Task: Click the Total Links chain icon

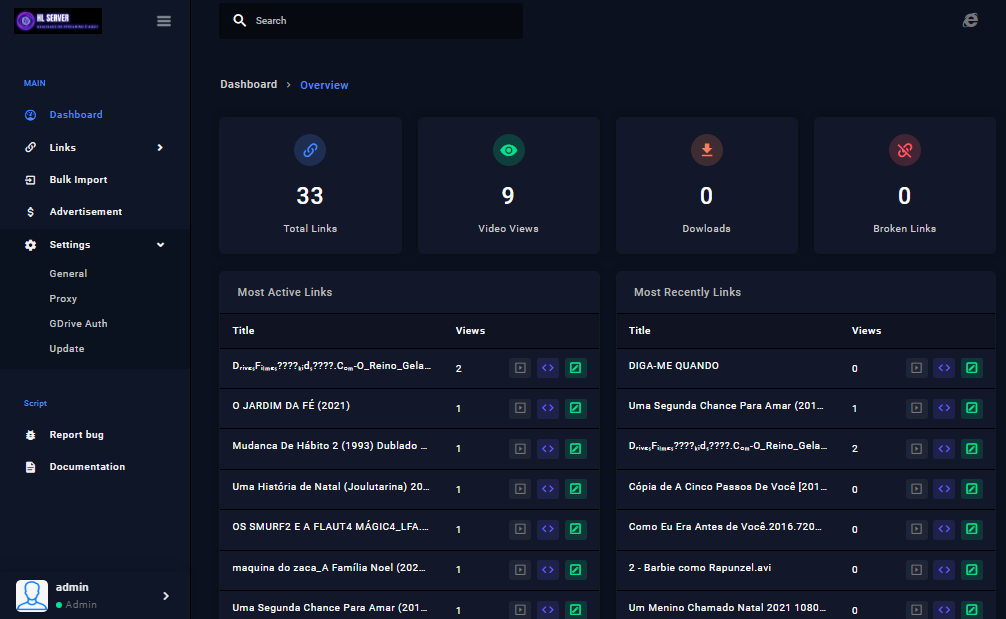Action: [310, 150]
